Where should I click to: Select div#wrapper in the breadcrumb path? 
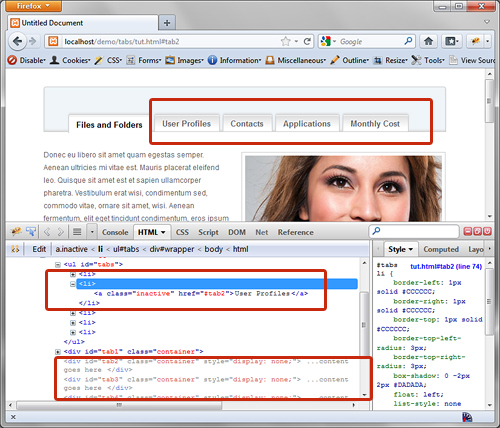(172, 249)
